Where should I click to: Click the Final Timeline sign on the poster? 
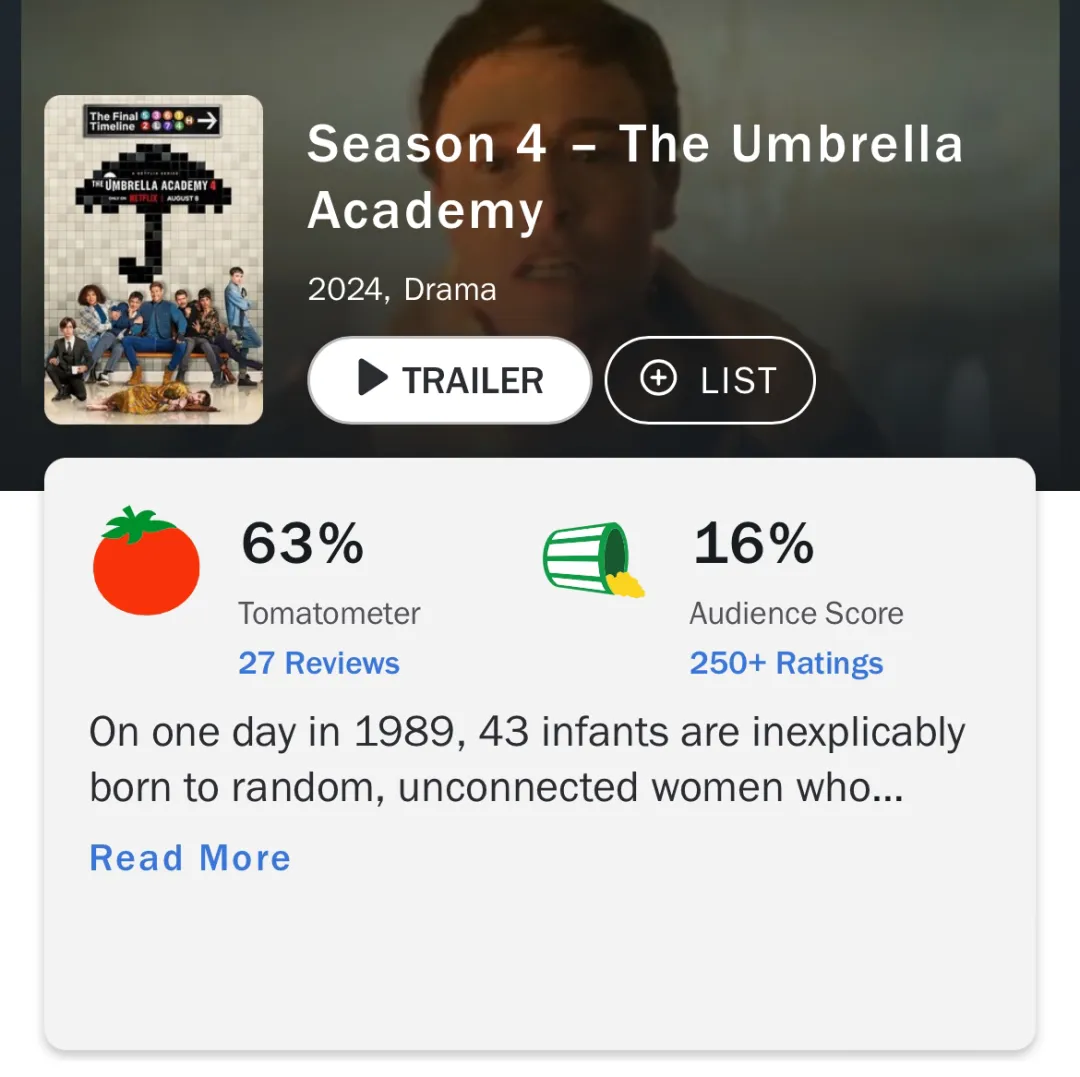click(153, 122)
